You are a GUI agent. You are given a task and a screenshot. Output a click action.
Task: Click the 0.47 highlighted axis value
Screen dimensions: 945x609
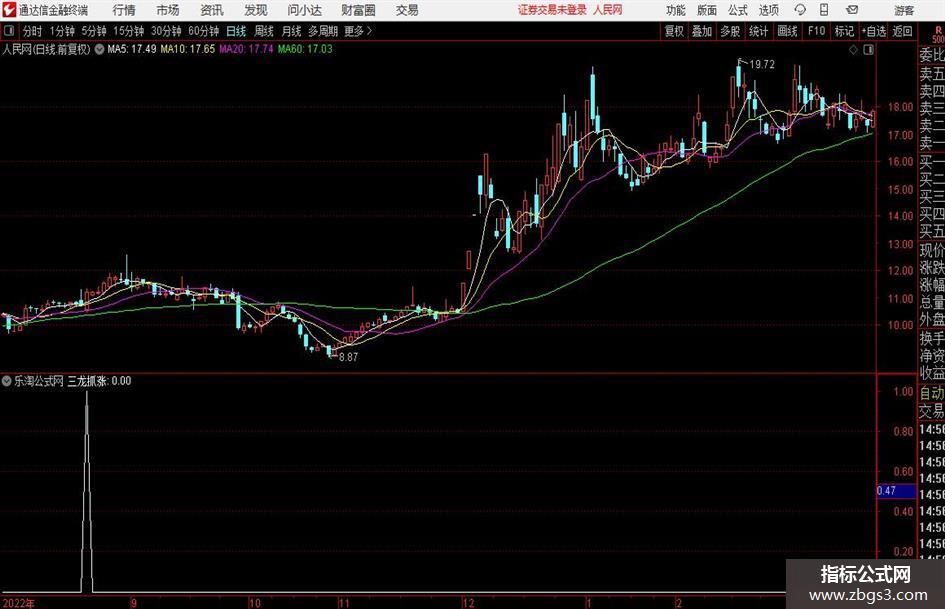click(896, 491)
